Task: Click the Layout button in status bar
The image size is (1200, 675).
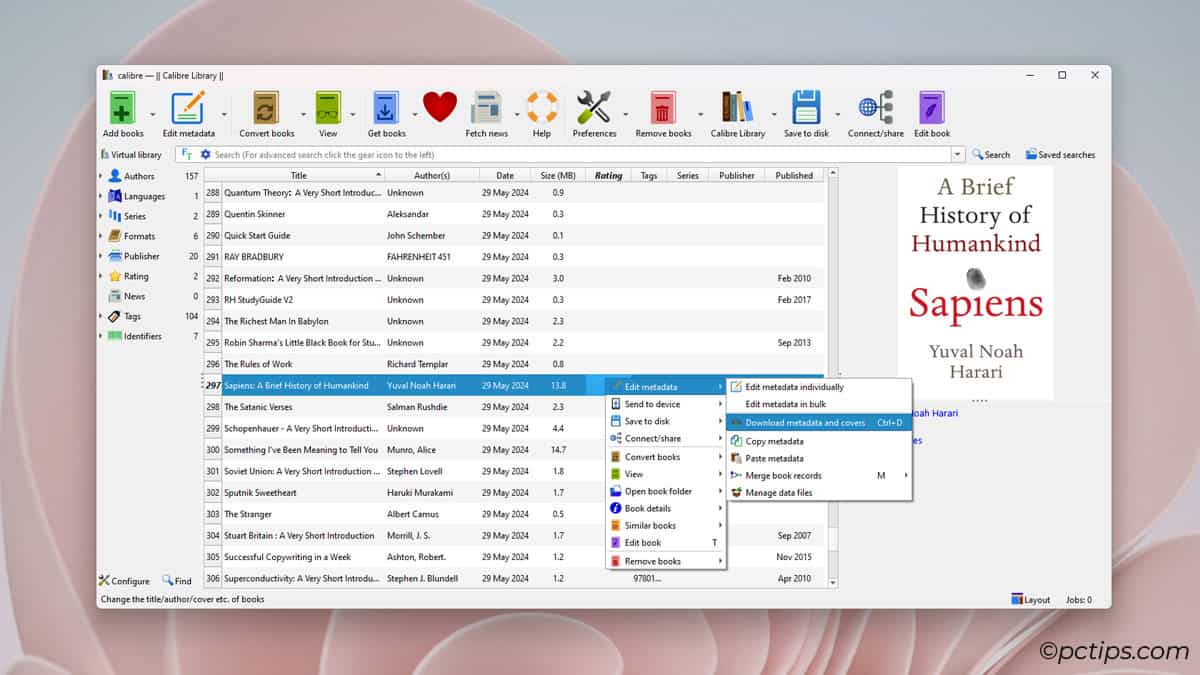Action: 1031,600
